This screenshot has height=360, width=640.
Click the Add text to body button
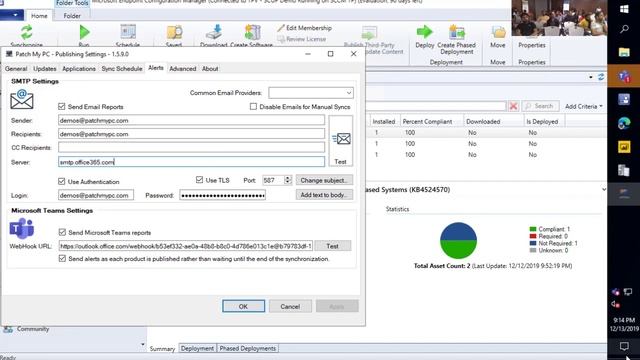[324, 195]
